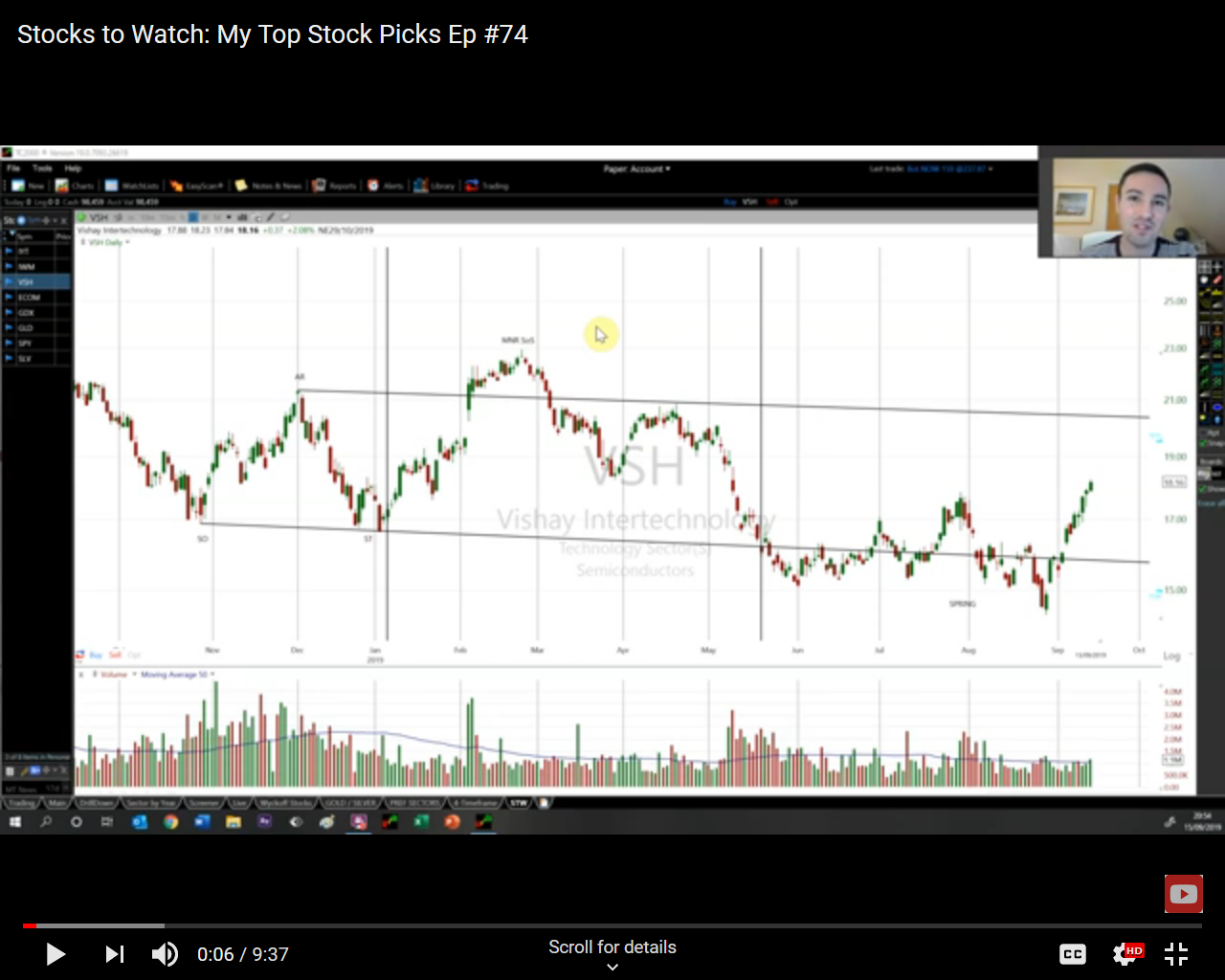1225x980 pixels.
Task: Exit full screen mode
Action: coord(1176,954)
